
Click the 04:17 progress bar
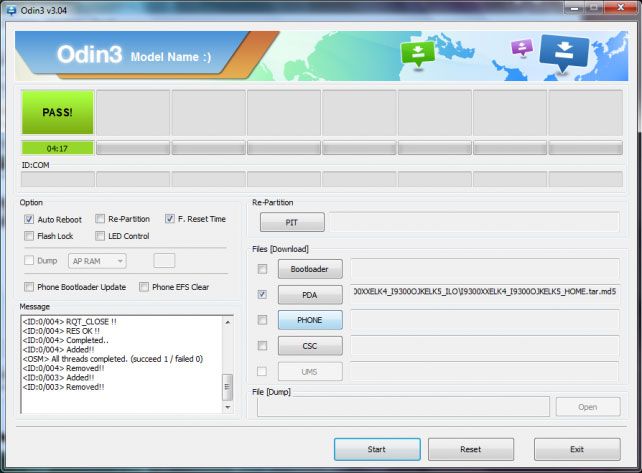[57, 148]
